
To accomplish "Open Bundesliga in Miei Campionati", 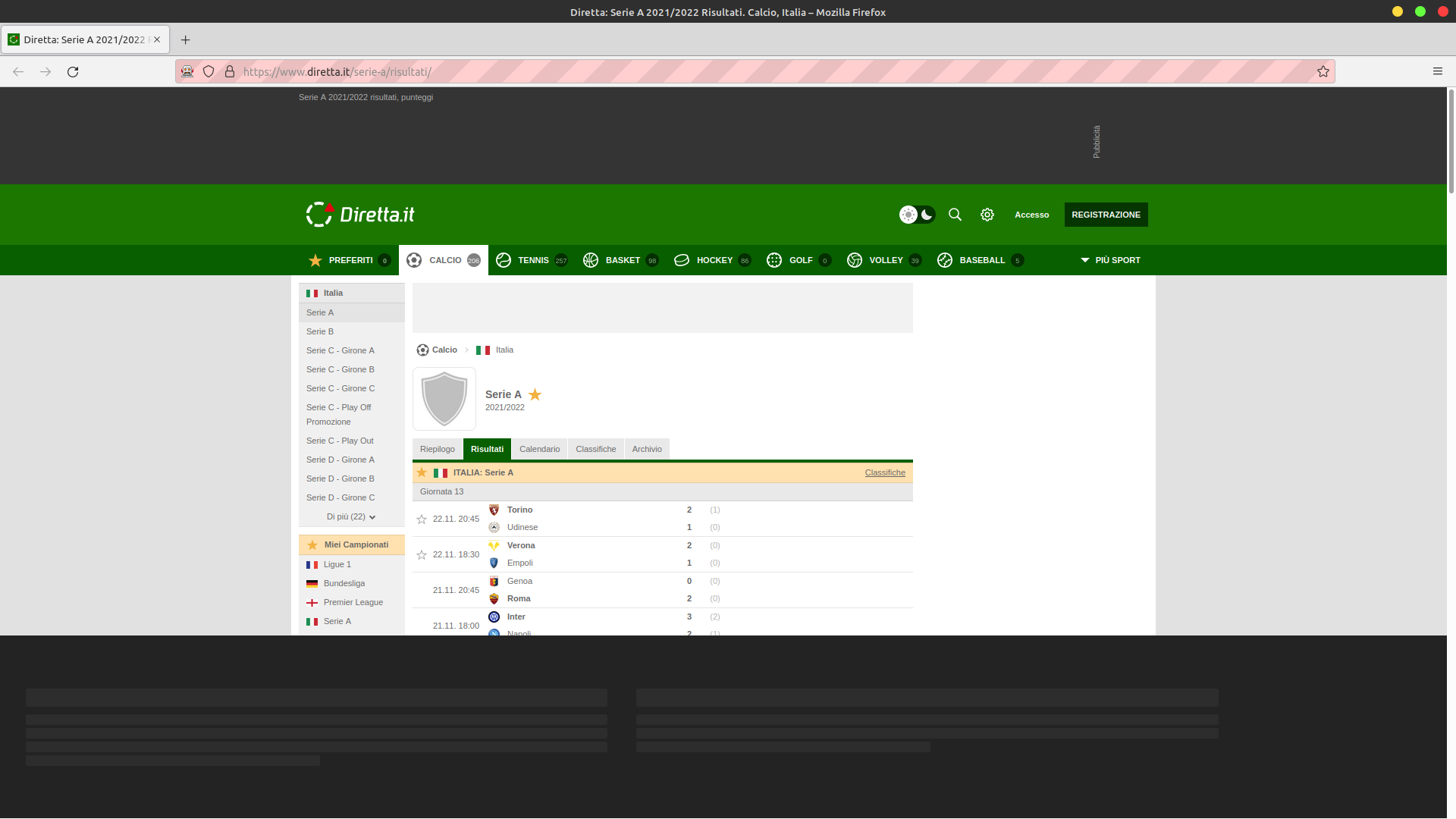I will [344, 583].
